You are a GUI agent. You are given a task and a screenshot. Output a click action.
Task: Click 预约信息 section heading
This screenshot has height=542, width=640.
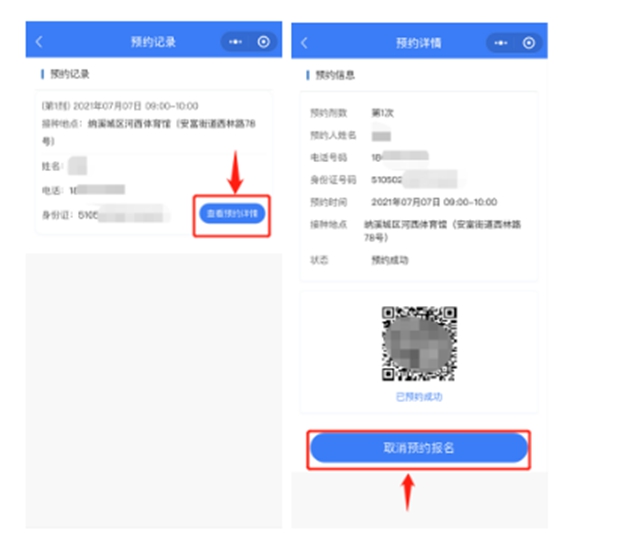tap(335, 75)
